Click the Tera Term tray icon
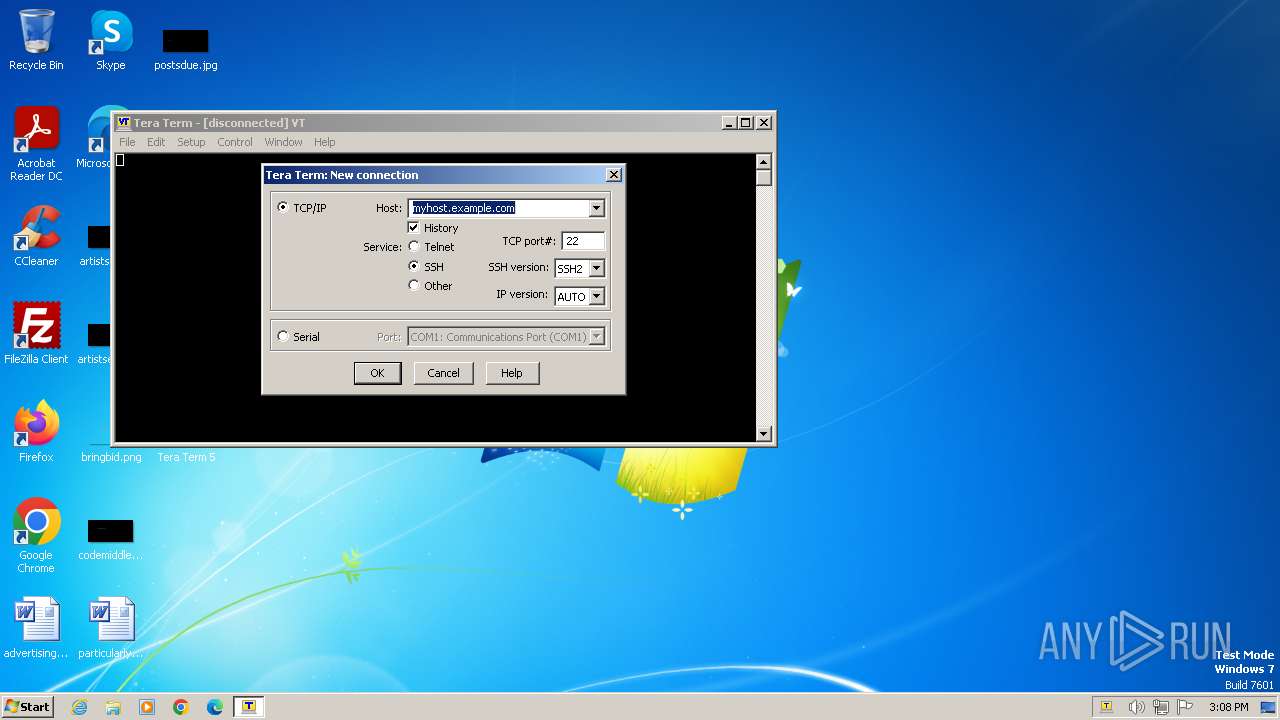Screen dimensions: 1280x720 pyautogui.click(x=1106, y=707)
